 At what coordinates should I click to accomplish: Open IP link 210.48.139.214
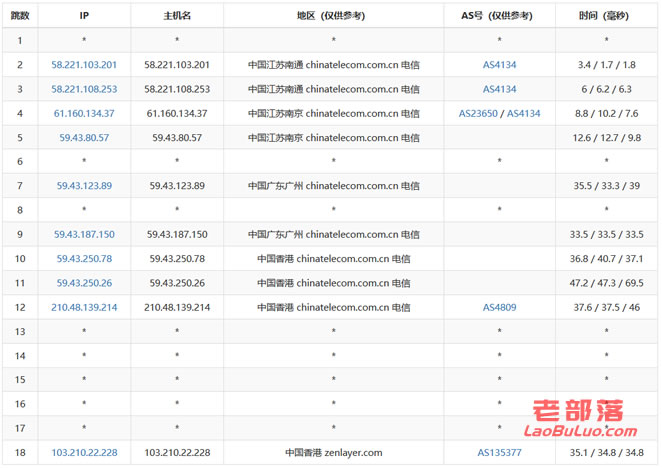(84, 307)
